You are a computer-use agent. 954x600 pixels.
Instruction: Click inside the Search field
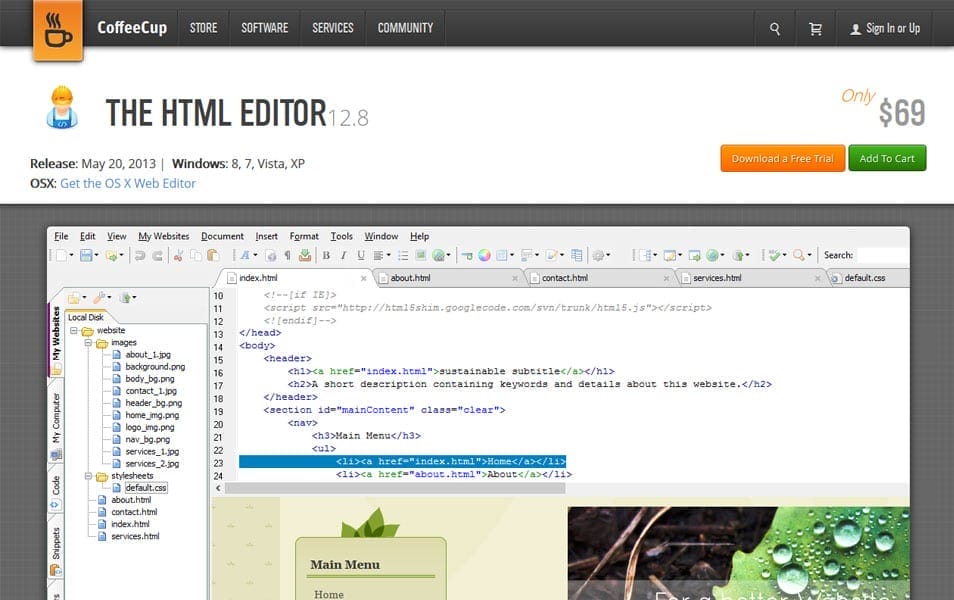[x=880, y=255]
